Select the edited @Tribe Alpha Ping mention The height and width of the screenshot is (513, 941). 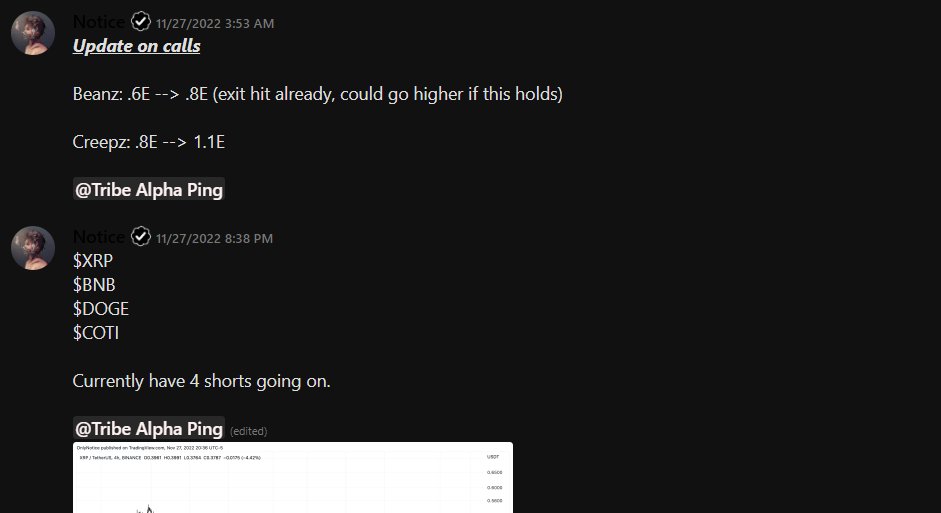tap(149, 428)
